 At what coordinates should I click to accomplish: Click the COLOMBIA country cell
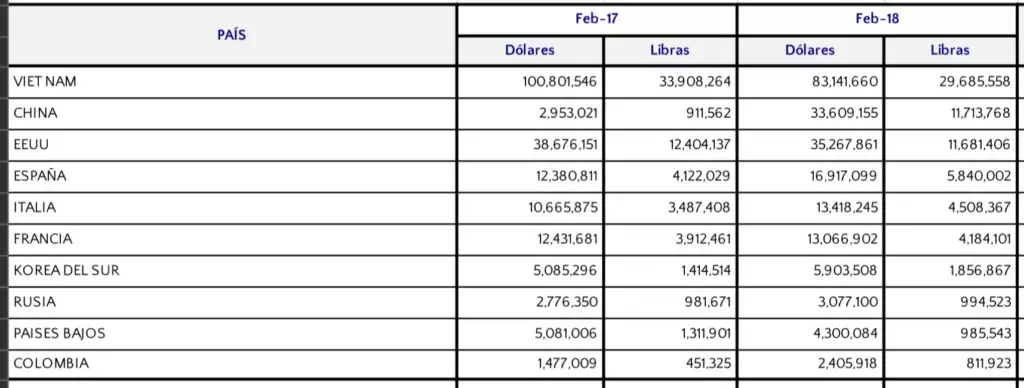232,364
